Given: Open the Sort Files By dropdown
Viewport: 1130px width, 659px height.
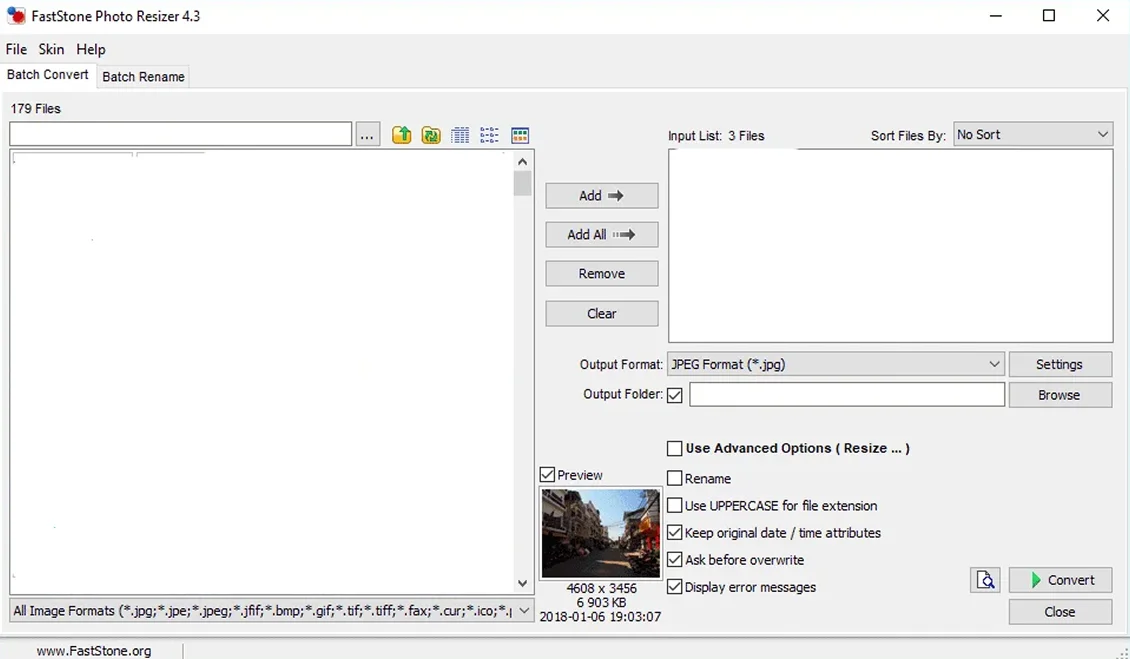Looking at the screenshot, I should pyautogui.click(x=1033, y=134).
